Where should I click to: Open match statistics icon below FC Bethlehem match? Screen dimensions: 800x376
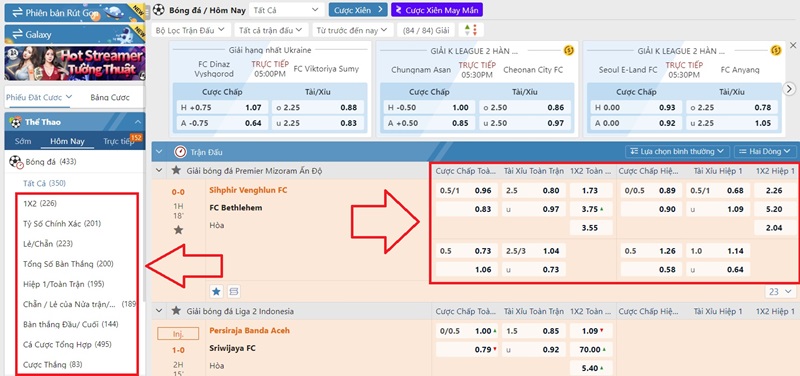pyautogui.click(x=234, y=291)
